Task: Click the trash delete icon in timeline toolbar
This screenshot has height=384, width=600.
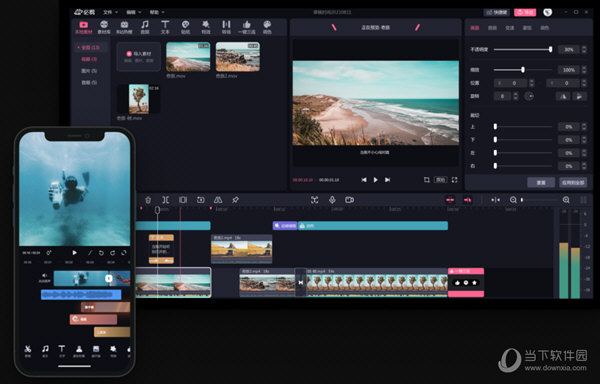Action: click(148, 200)
